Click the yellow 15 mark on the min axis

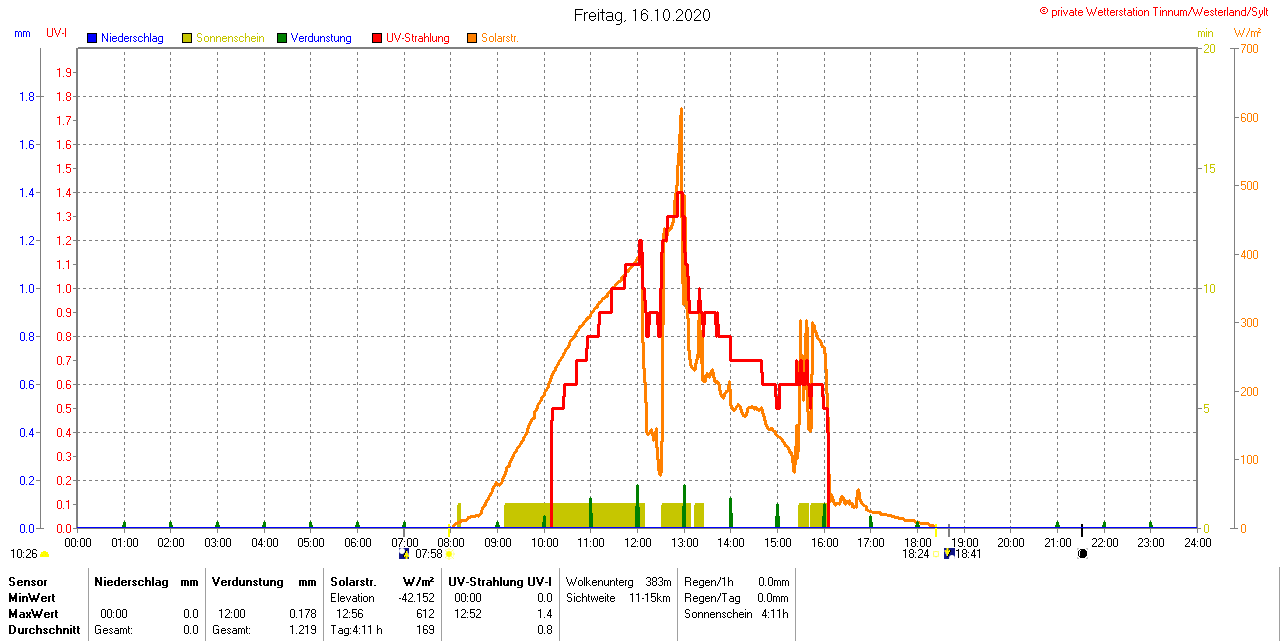[1208, 168]
